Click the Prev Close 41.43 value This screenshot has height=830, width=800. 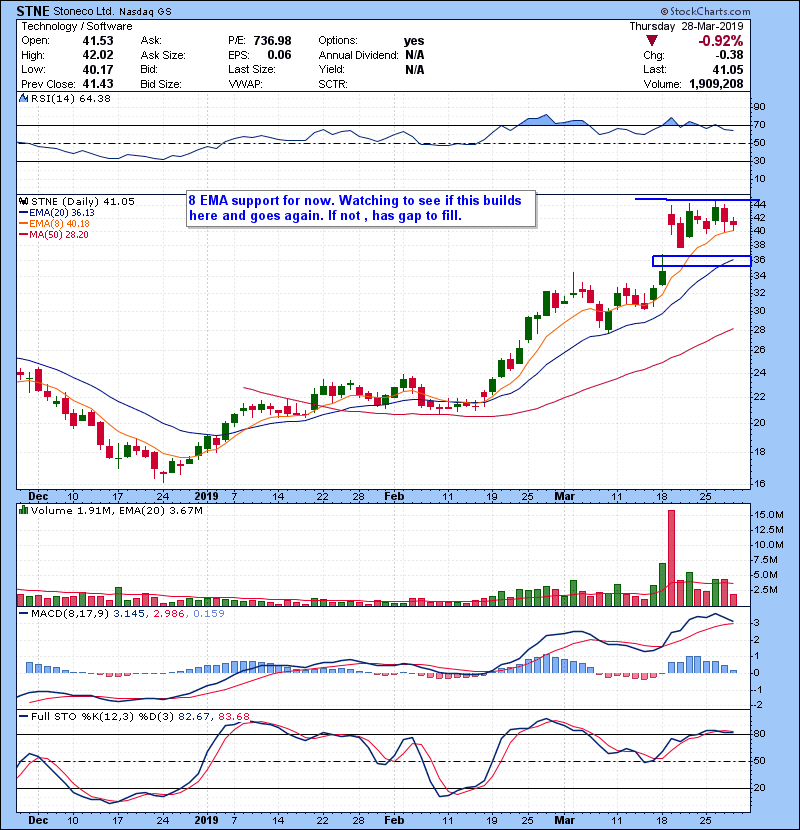(x=98, y=84)
